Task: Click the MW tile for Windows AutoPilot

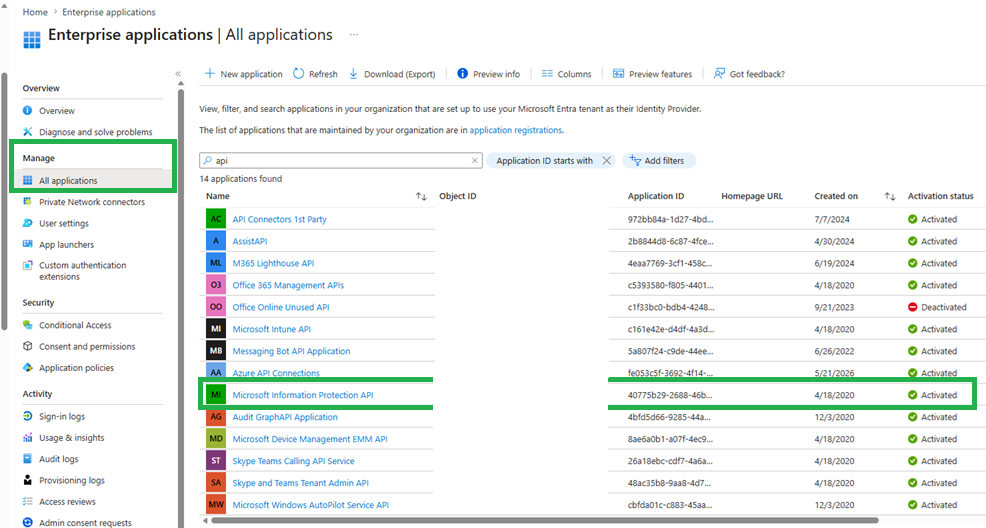Action: [216, 504]
